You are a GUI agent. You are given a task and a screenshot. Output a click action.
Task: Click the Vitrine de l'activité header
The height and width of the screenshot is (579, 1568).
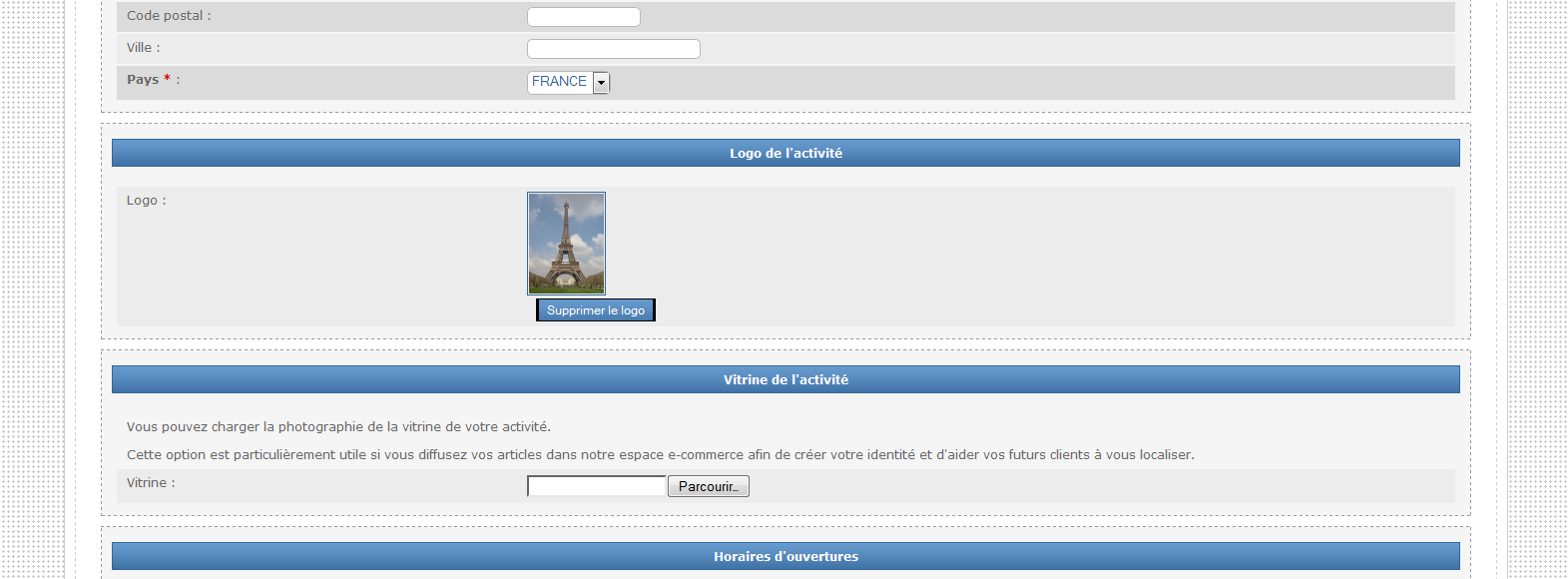[x=785, y=379]
